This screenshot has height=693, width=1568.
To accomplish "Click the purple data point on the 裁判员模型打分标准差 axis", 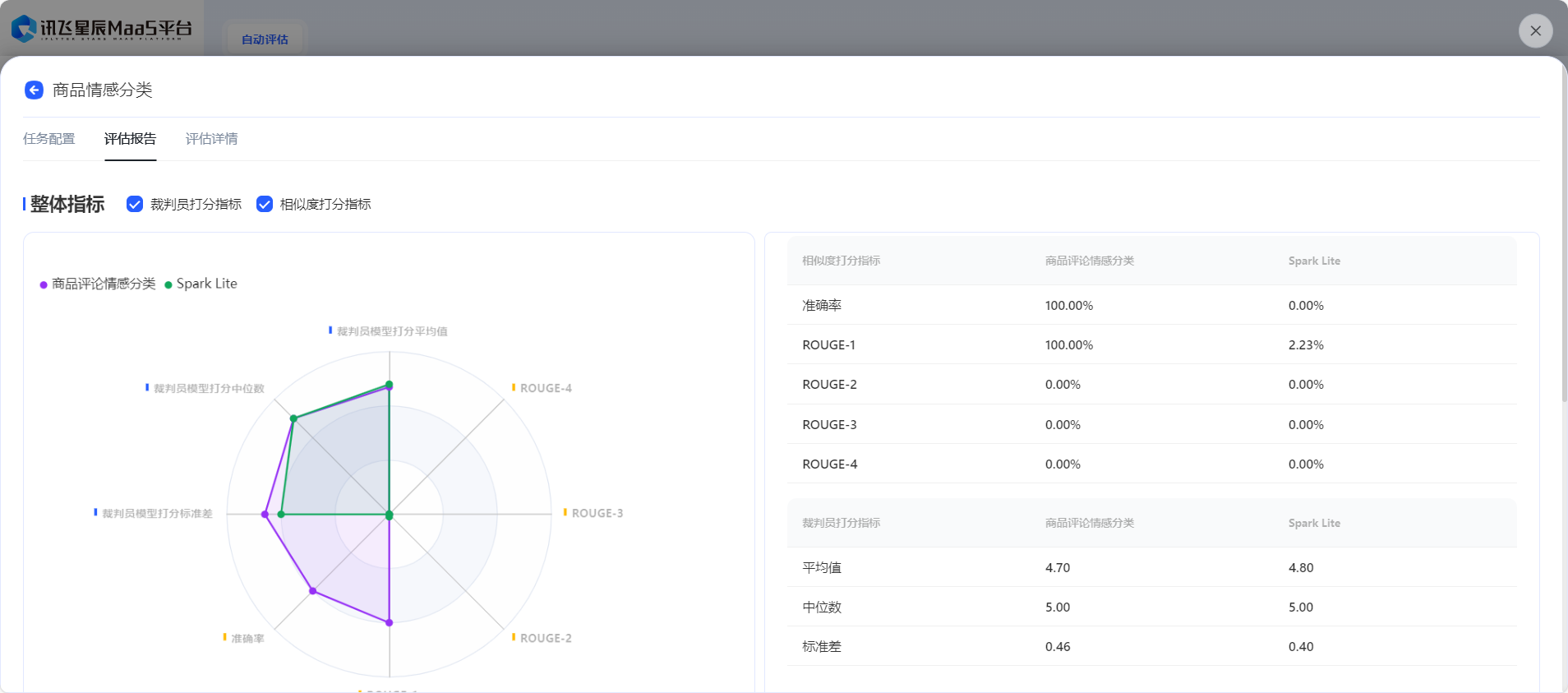I will point(265,515).
